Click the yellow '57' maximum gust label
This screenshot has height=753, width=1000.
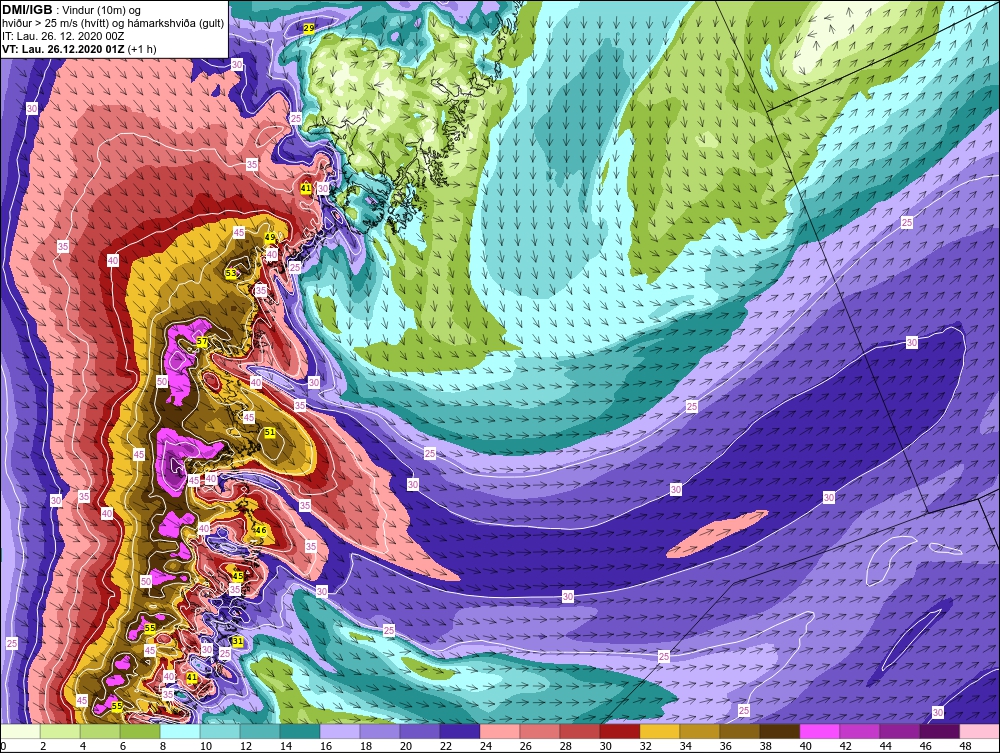click(x=202, y=342)
